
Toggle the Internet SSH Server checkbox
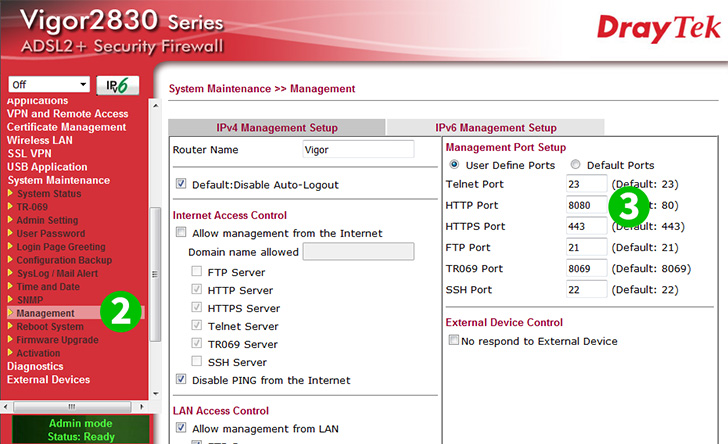click(197, 361)
